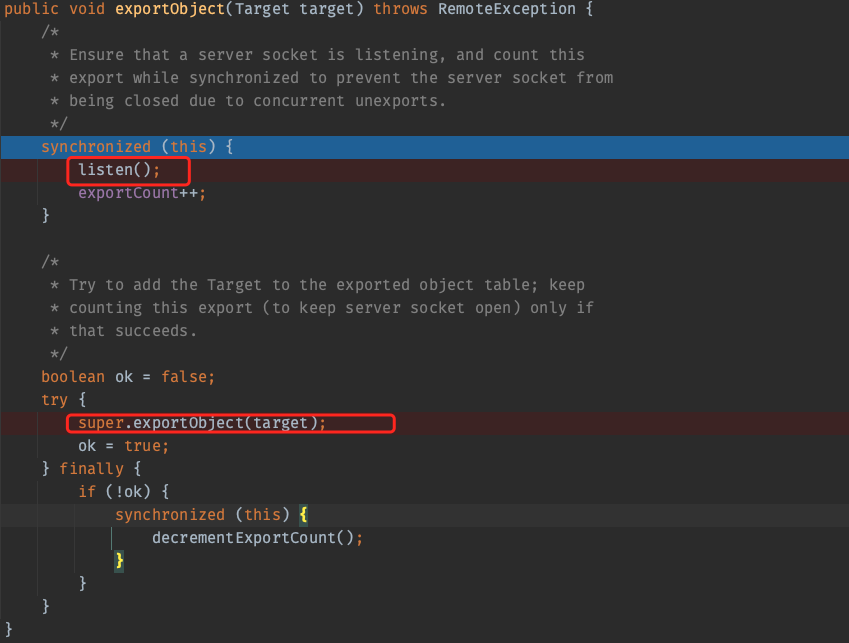Click the Target parameter type in signature

pos(265,9)
